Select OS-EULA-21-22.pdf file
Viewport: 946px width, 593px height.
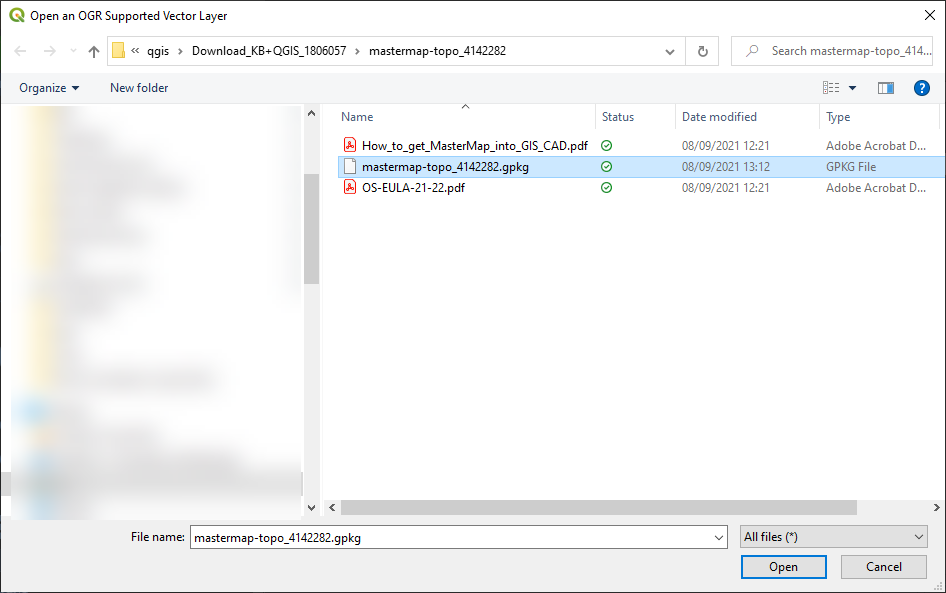(413, 188)
